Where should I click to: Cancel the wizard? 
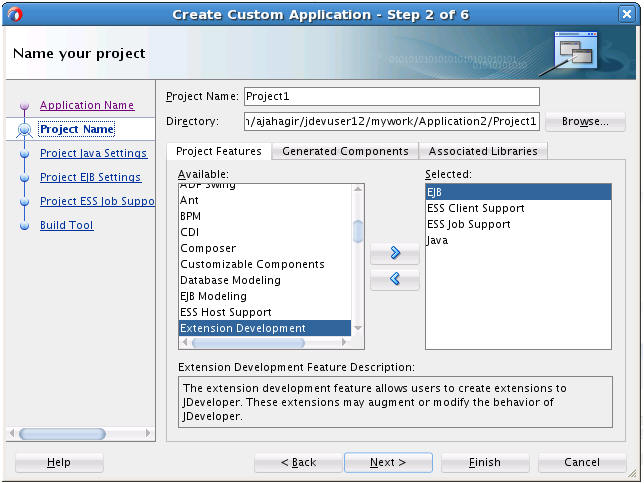pyautogui.click(x=582, y=462)
